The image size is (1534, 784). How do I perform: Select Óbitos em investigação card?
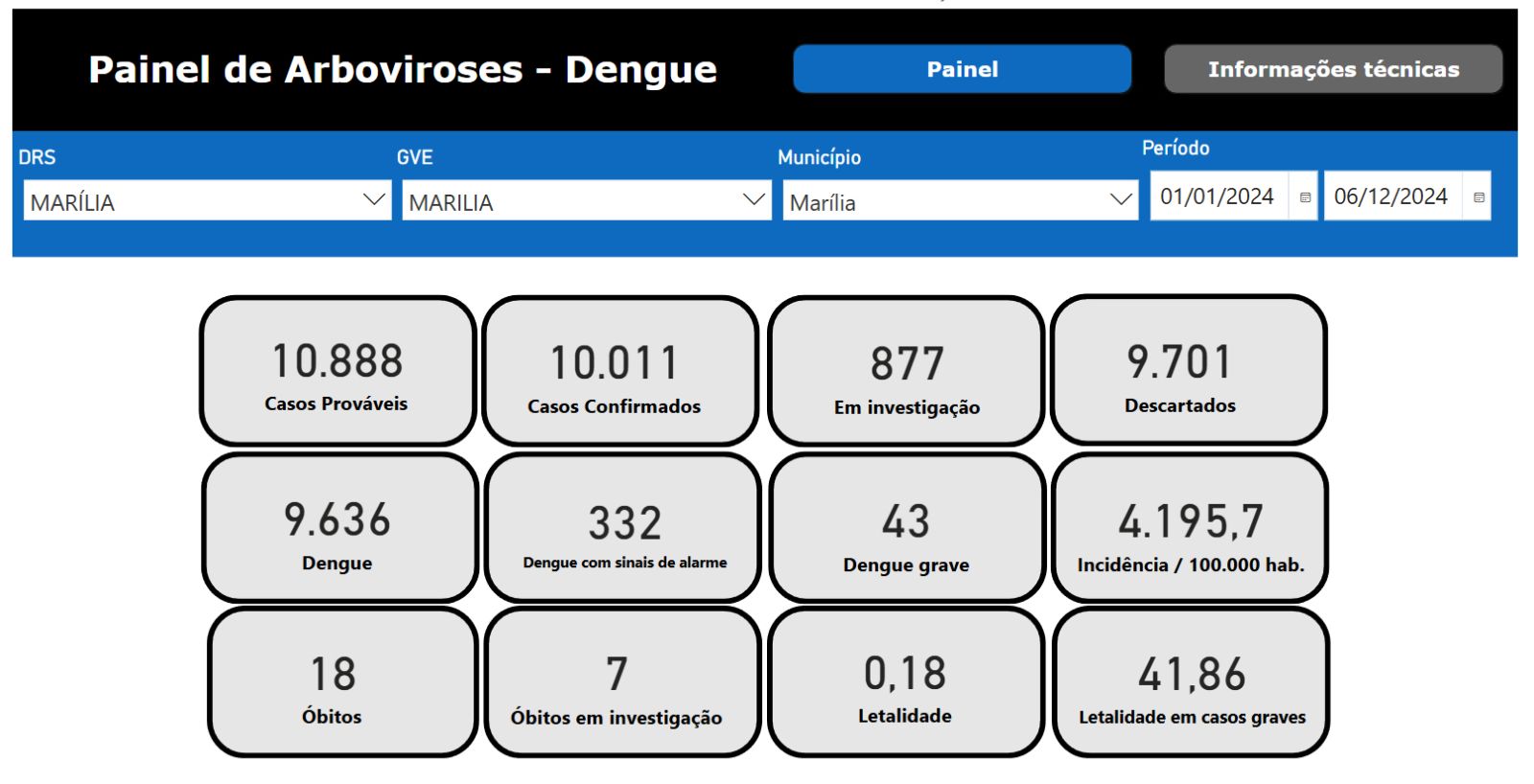tap(622, 683)
